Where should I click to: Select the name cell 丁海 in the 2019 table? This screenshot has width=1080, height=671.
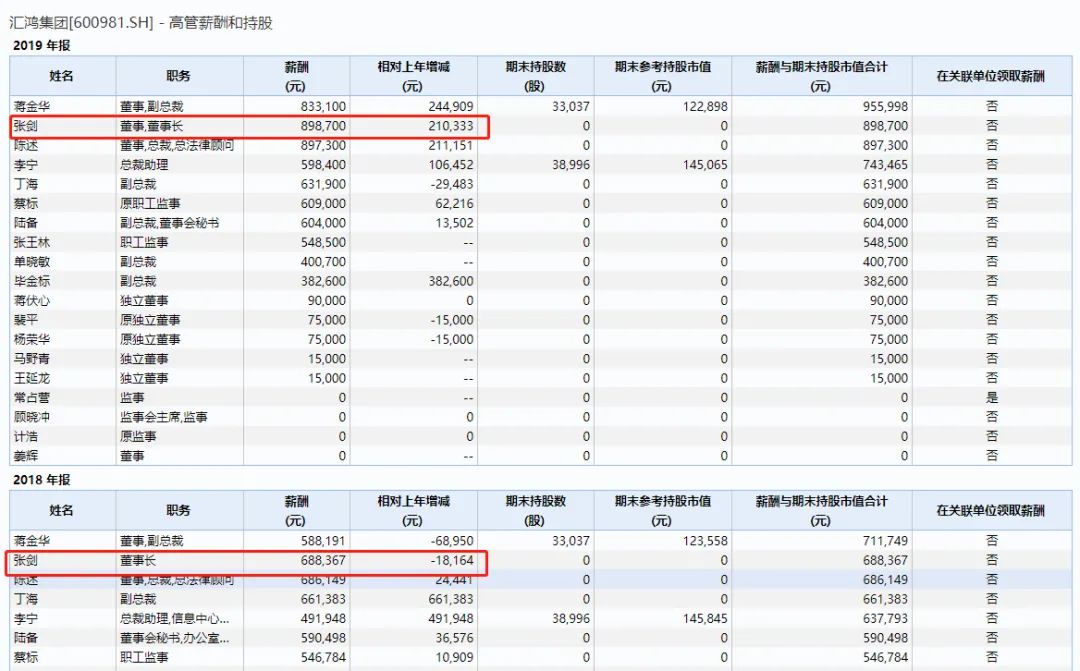[25, 184]
